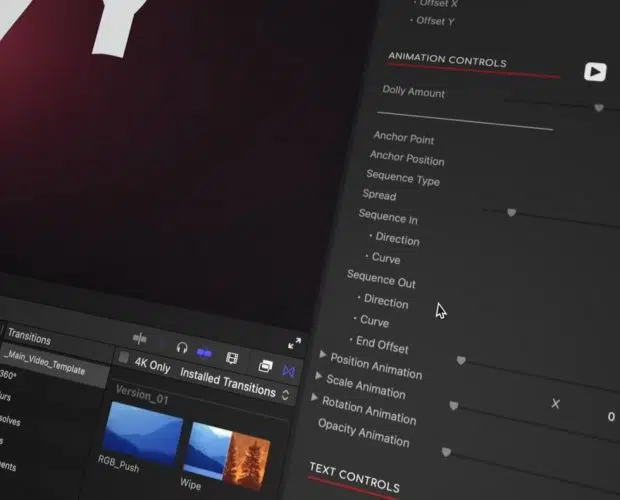Click the blue bowtie transitions browser icon

[x=289, y=371]
